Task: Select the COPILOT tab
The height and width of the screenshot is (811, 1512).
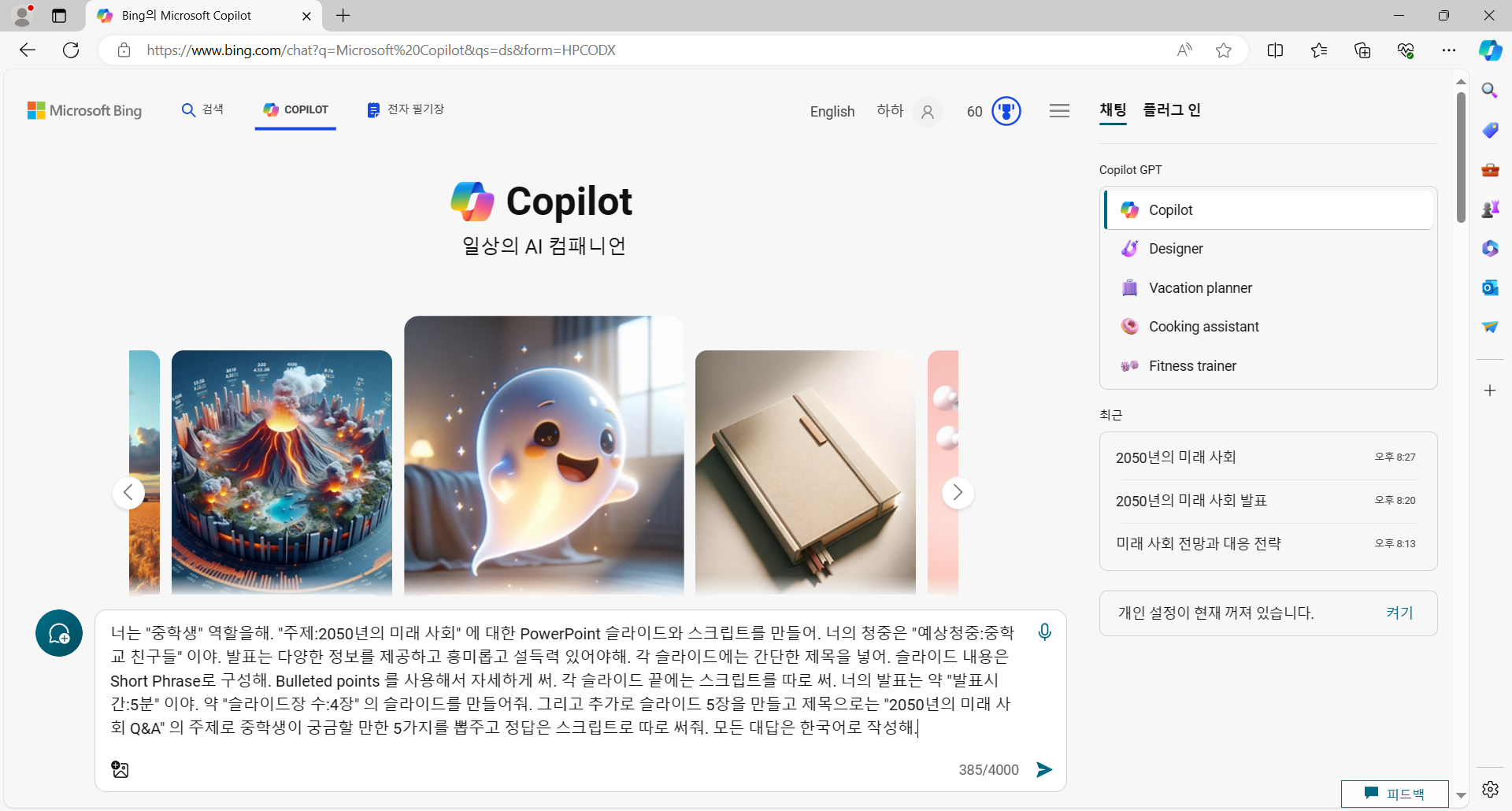Action: [x=295, y=109]
